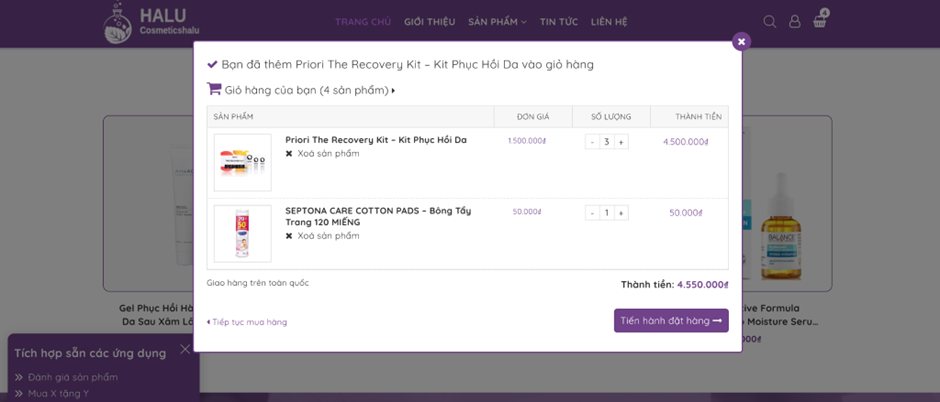Click Đánh giá sản phẩm in apps panel
Viewport: 940px width, 402px height.
73,377
